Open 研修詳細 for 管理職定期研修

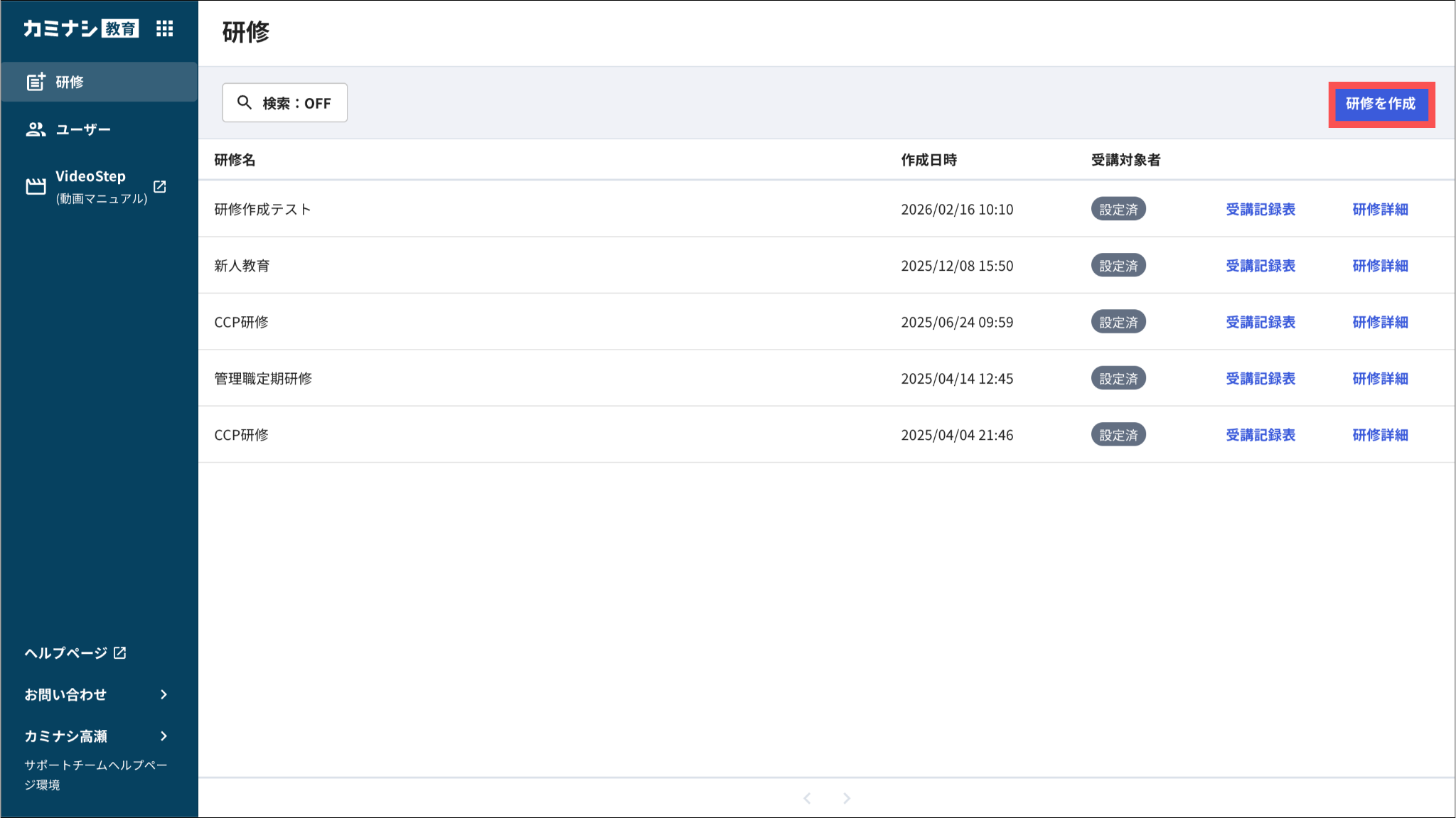coord(1379,378)
